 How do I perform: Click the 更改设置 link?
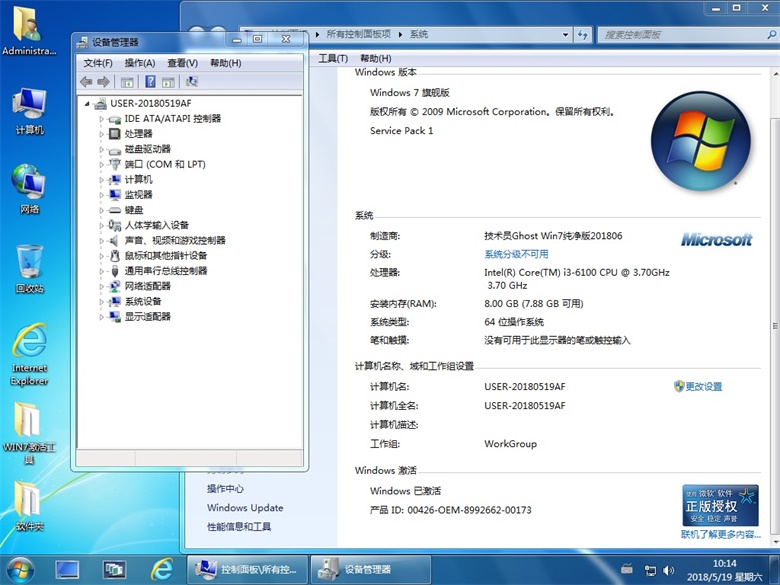pyautogui.click(x=703, y=387)
